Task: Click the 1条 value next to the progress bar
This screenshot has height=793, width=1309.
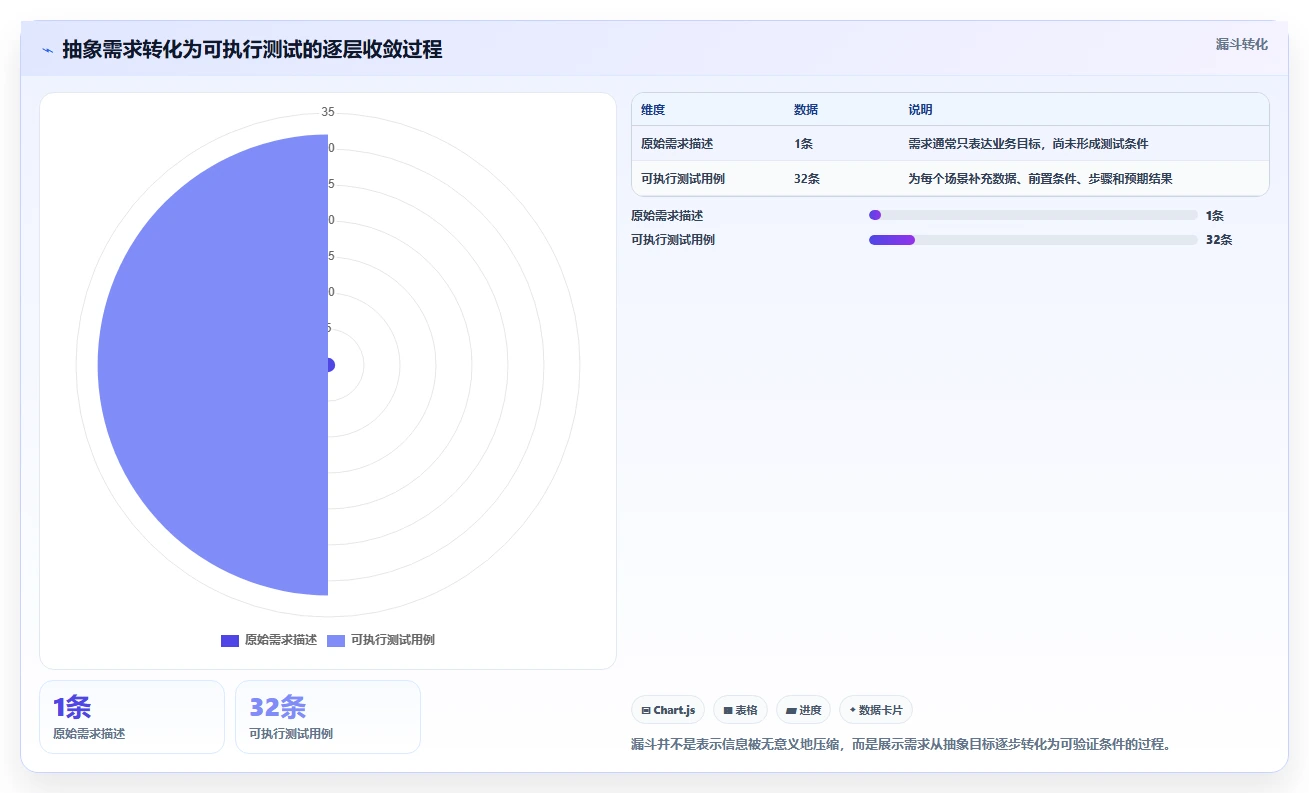Action: [1215, 215]
